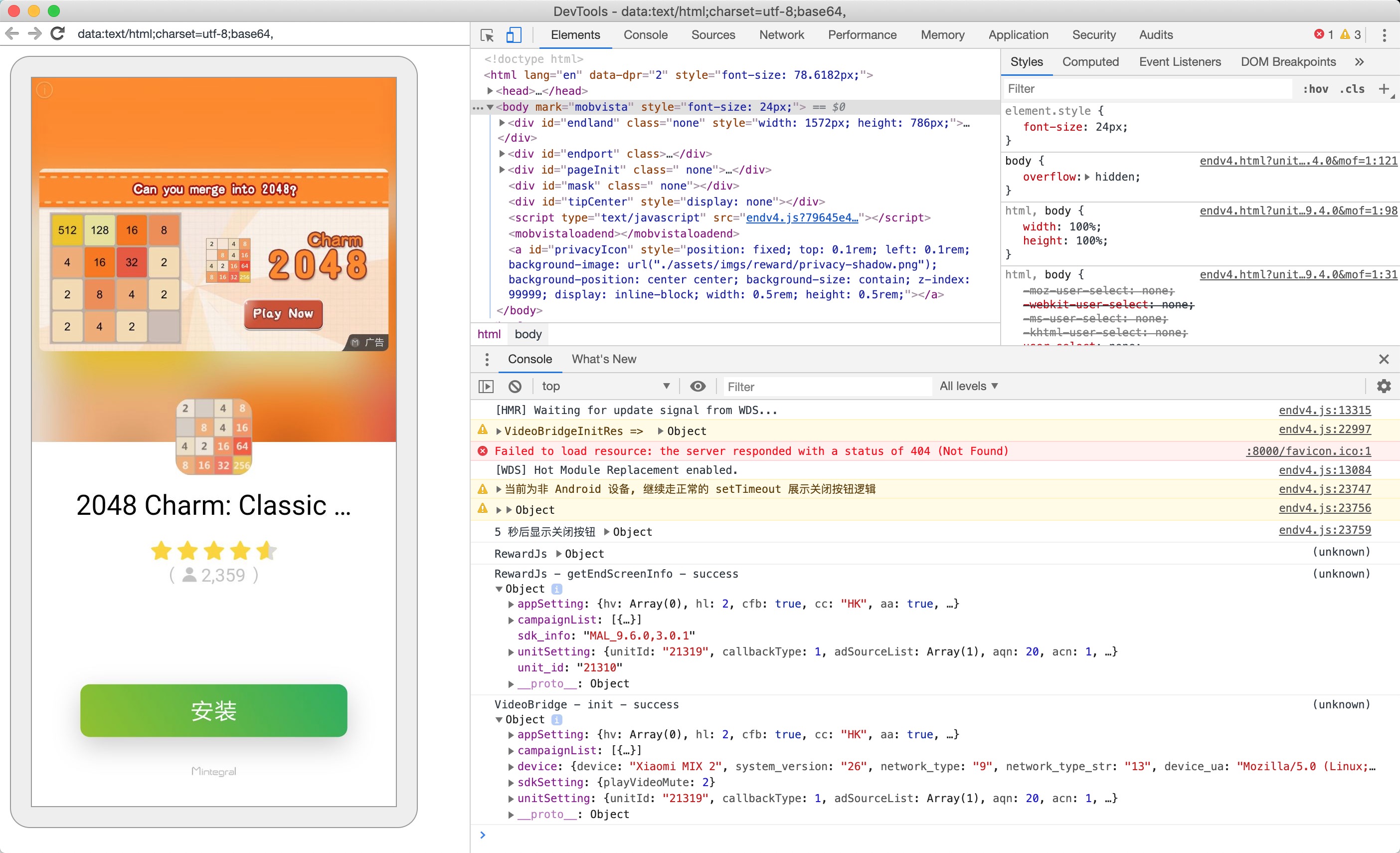Open What's New drawer tab
The width and height of the screenshot is (1400, 853).
[x=603, y=359]
